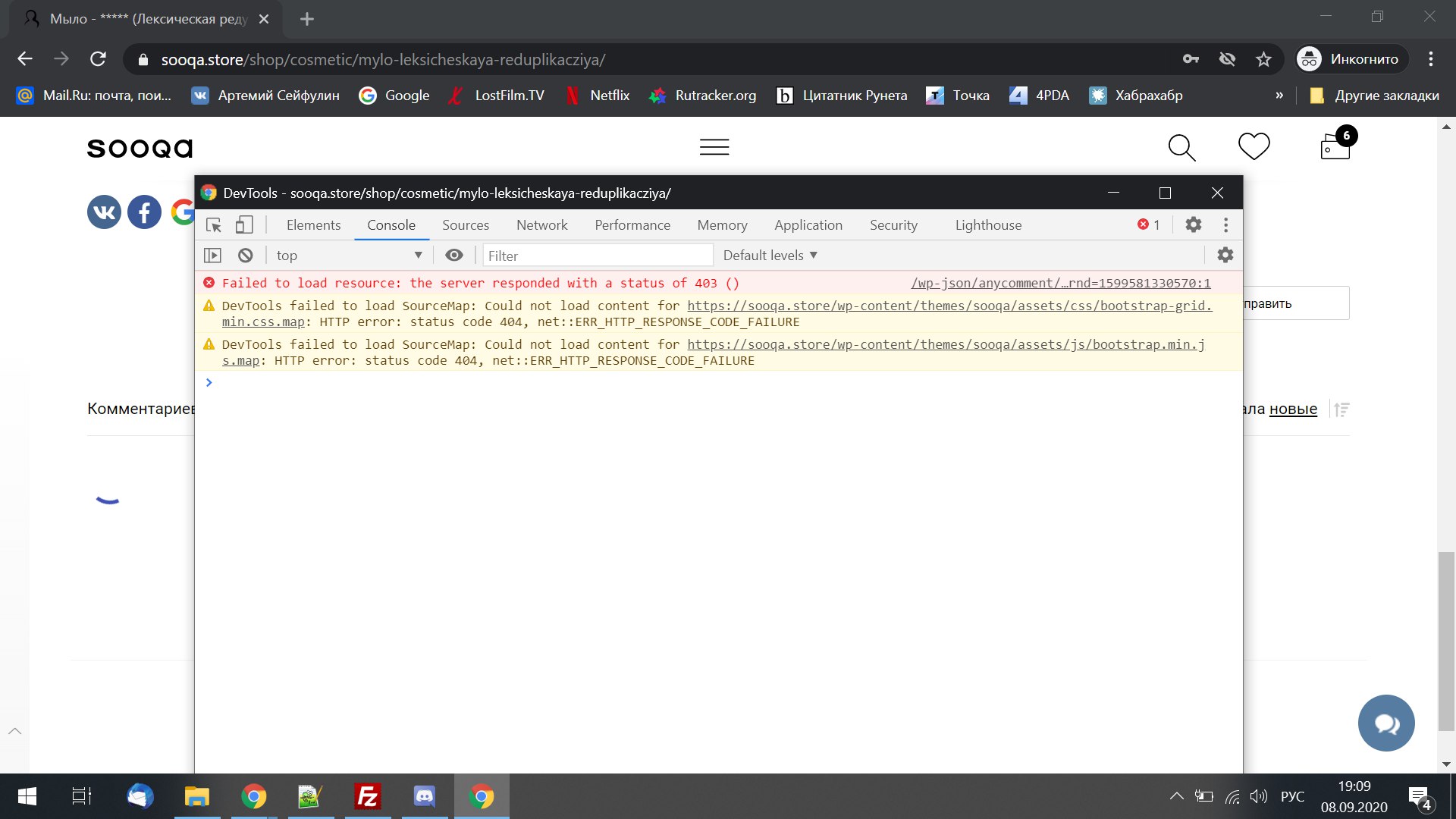Launch FileZilla from the taskbar
This screenshot has height=819, width=1456.
click(x=367, y=797)
